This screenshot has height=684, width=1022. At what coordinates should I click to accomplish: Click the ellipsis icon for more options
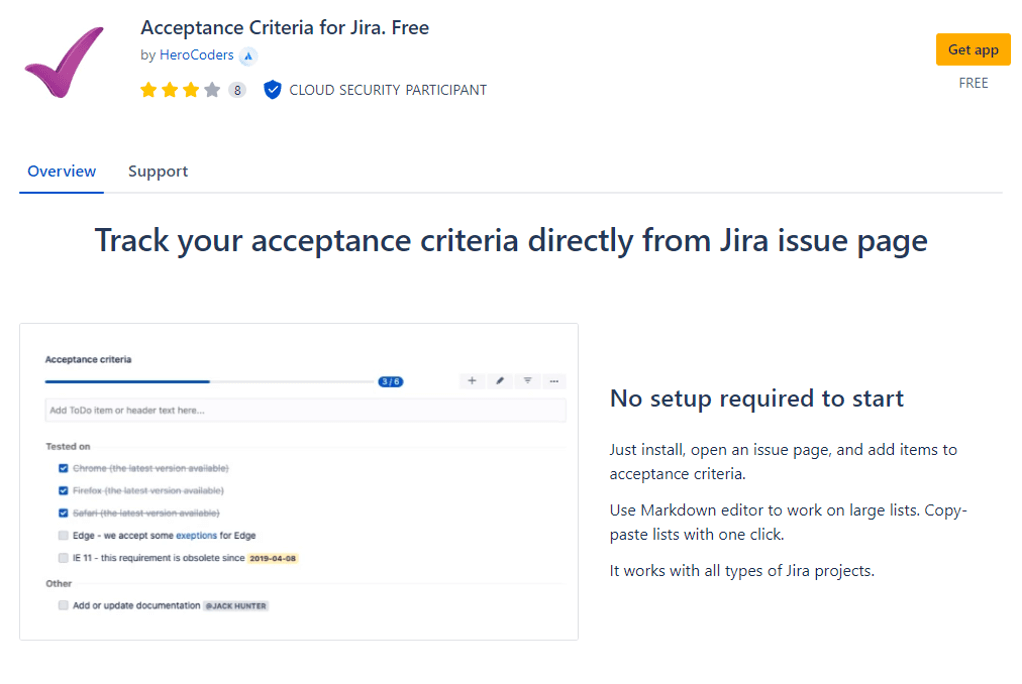click(x=555, y=381)
